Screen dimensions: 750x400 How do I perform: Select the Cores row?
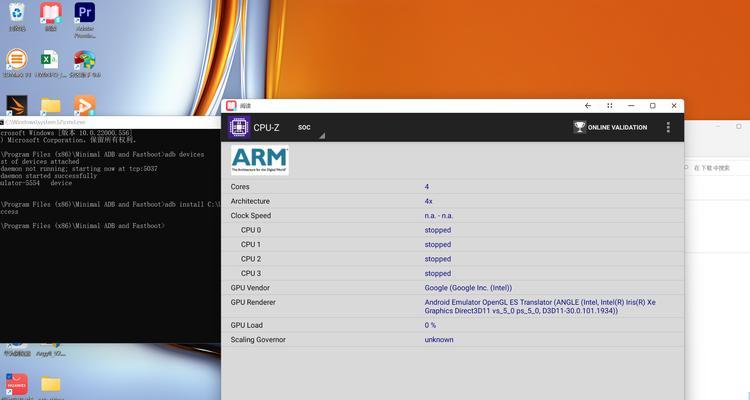(452, 187)
